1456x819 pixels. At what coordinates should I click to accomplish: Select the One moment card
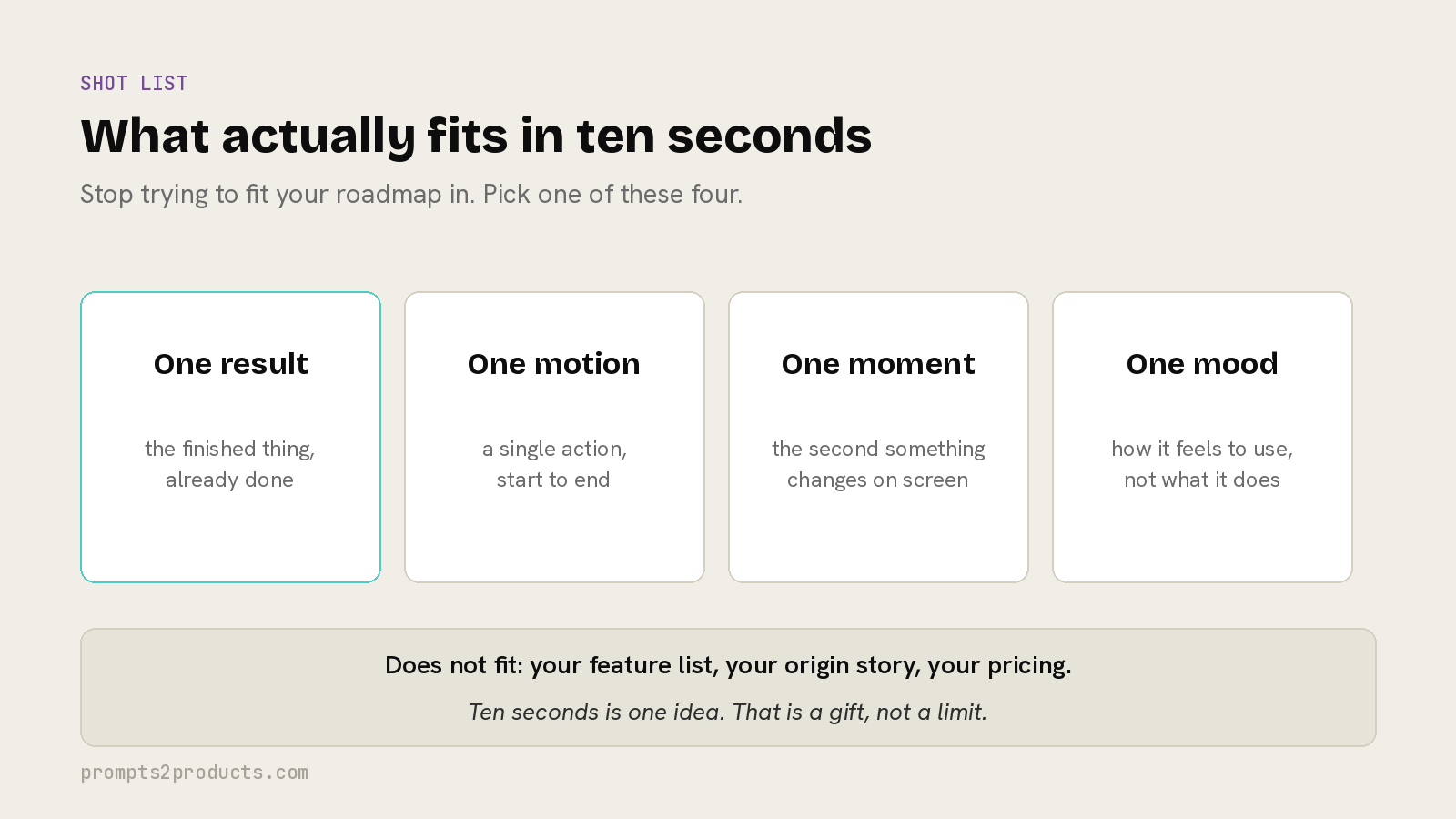878,437
